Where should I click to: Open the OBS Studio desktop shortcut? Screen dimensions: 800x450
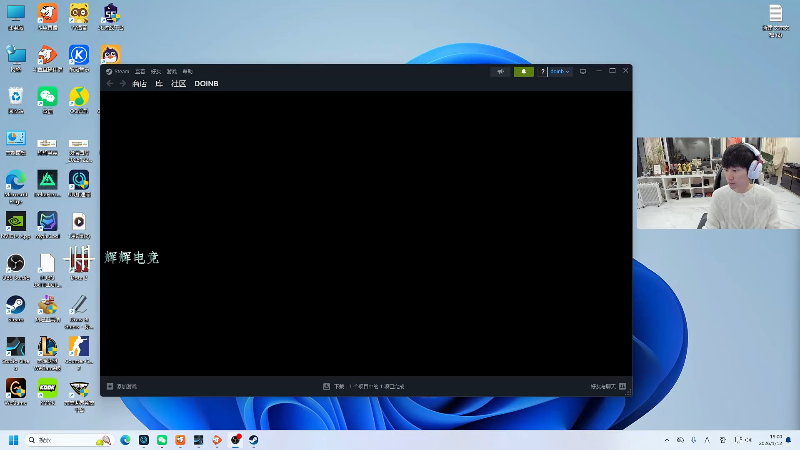(16, 267)
